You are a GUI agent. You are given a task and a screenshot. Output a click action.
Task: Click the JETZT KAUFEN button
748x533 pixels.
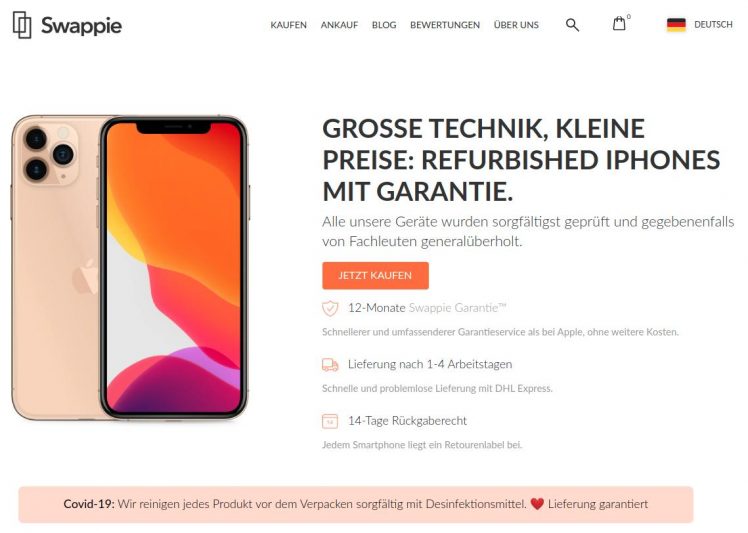pyautogui.click(x=375, y=275)
